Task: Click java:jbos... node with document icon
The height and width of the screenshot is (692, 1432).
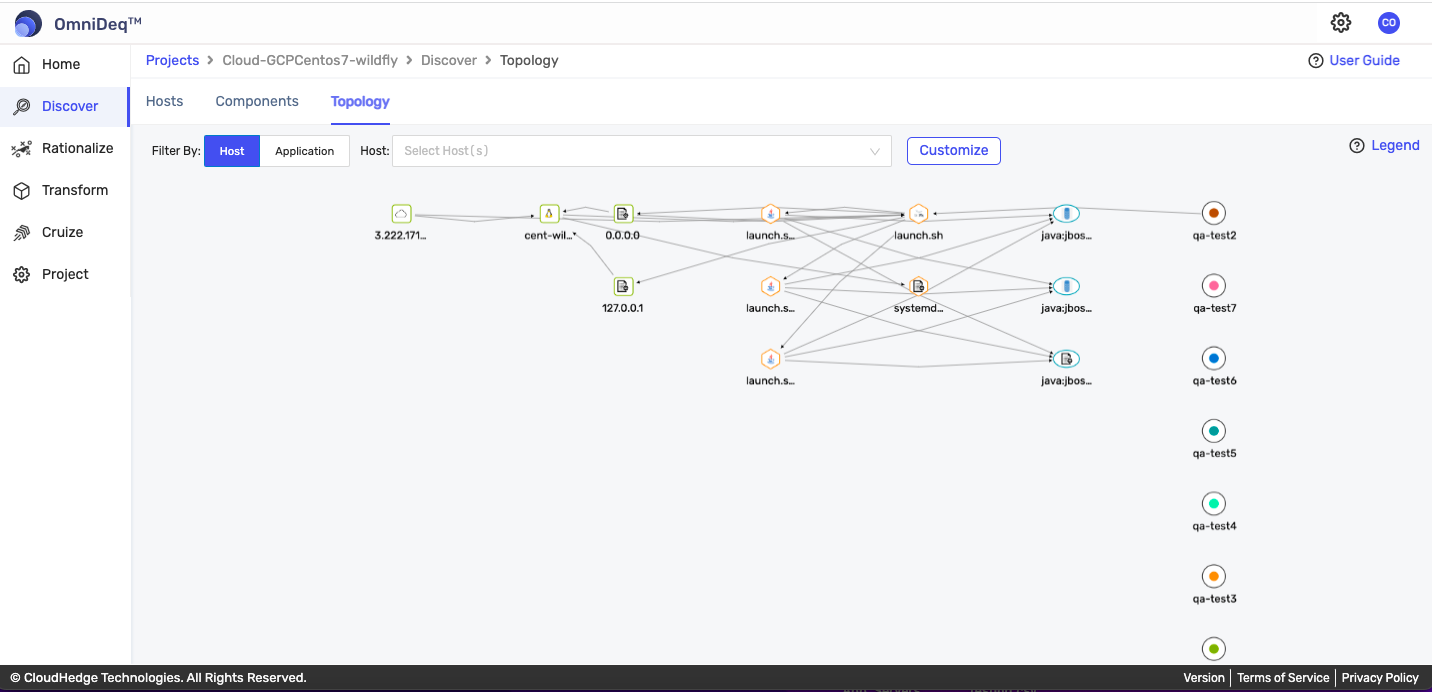Action: 1066,358
